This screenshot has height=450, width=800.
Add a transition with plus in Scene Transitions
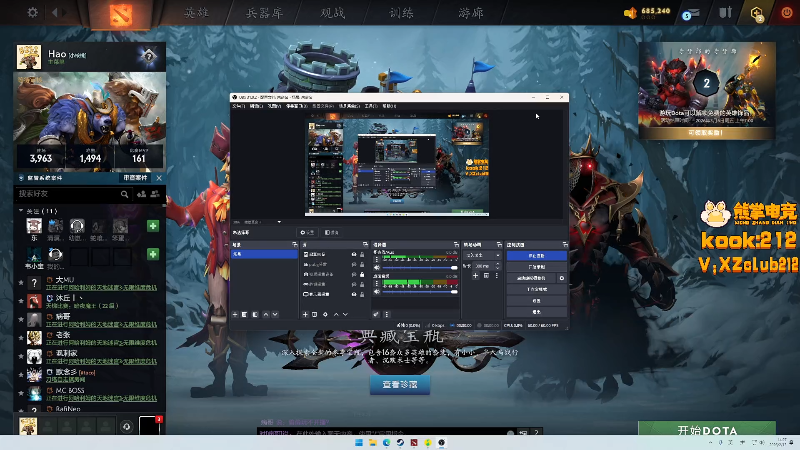coord(475,276)
